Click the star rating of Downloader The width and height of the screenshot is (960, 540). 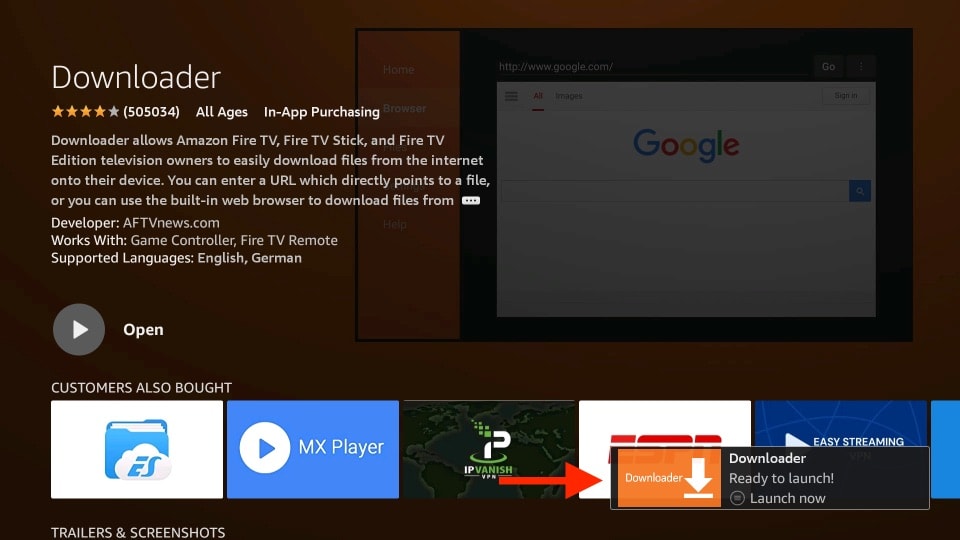tap(85, 111)
